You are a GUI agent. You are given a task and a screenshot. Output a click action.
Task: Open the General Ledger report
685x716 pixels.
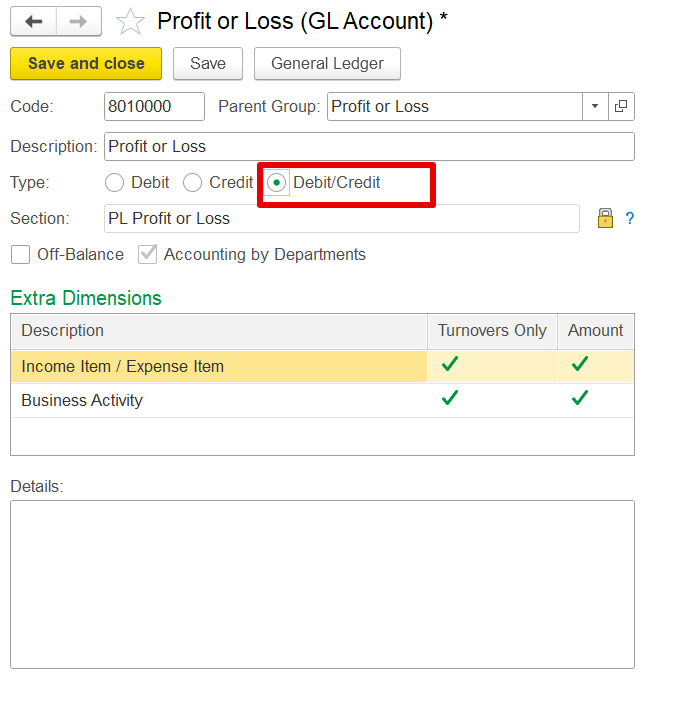(x=327, y=63)
